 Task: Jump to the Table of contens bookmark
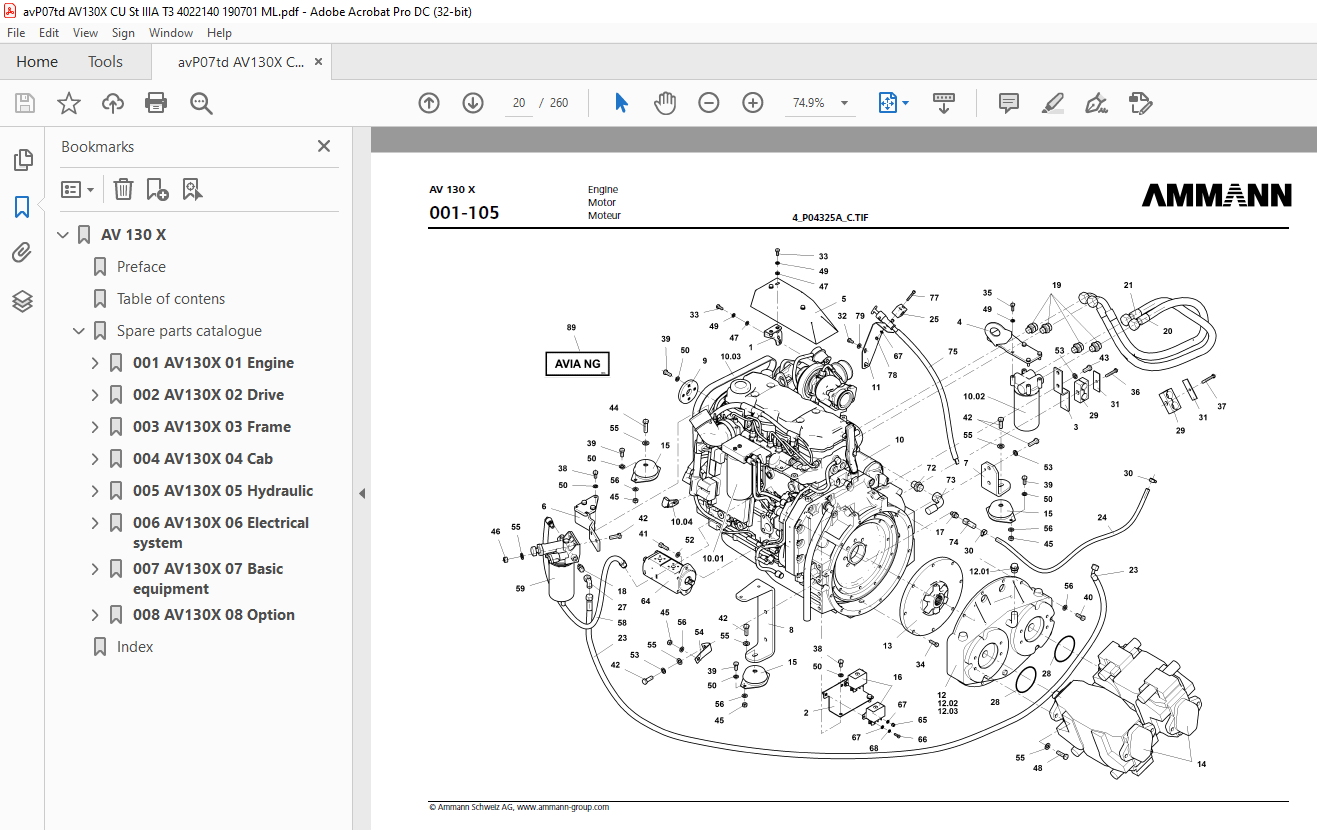click(x=171, y=299)
